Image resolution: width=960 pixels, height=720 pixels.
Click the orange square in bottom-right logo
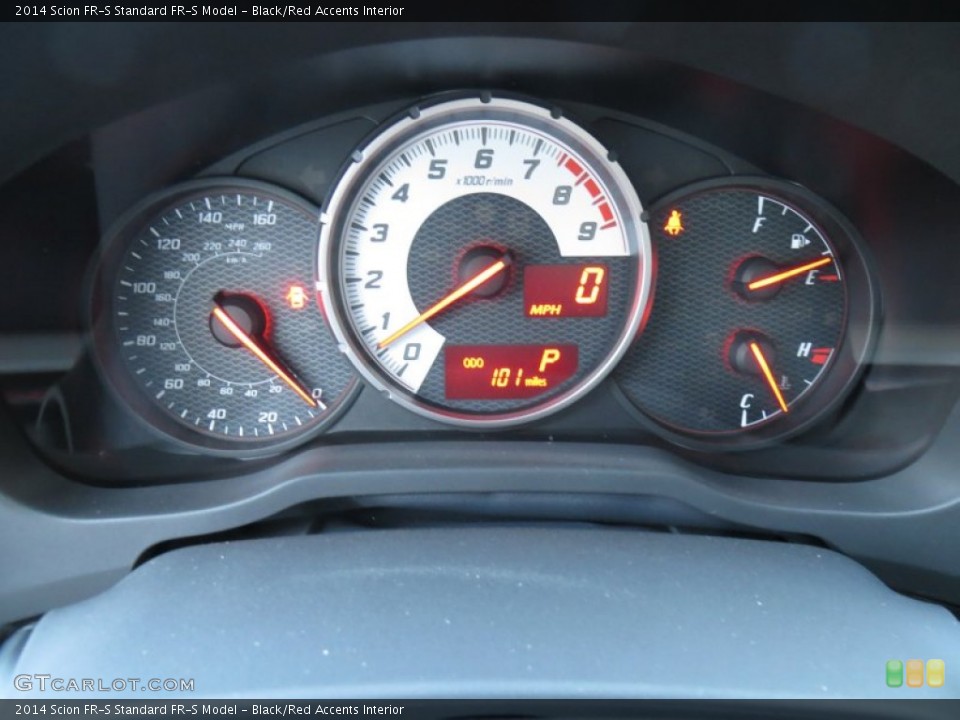(x=915, y=673)
